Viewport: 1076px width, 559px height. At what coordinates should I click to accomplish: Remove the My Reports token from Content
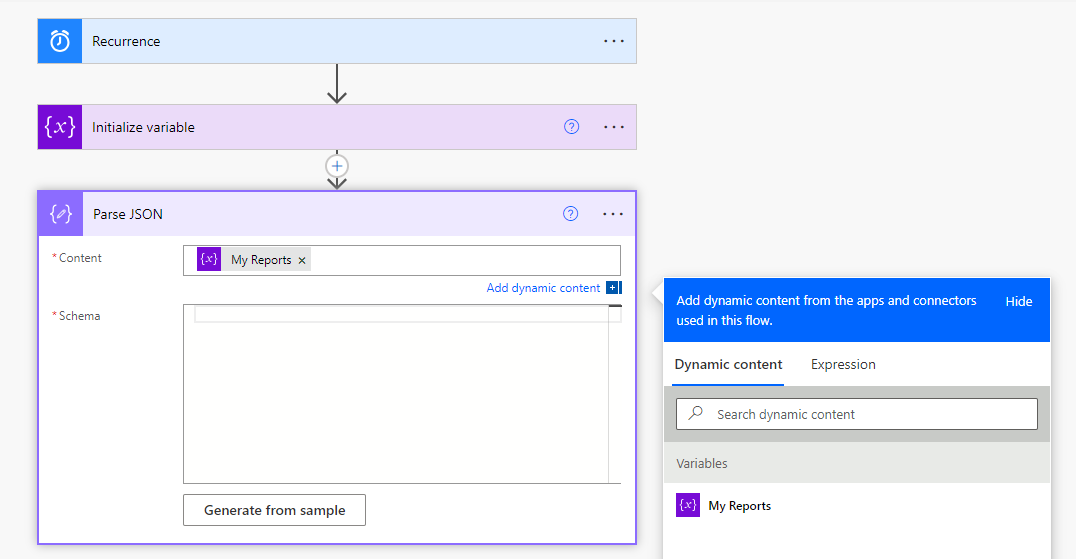click(x=302, y=260)
